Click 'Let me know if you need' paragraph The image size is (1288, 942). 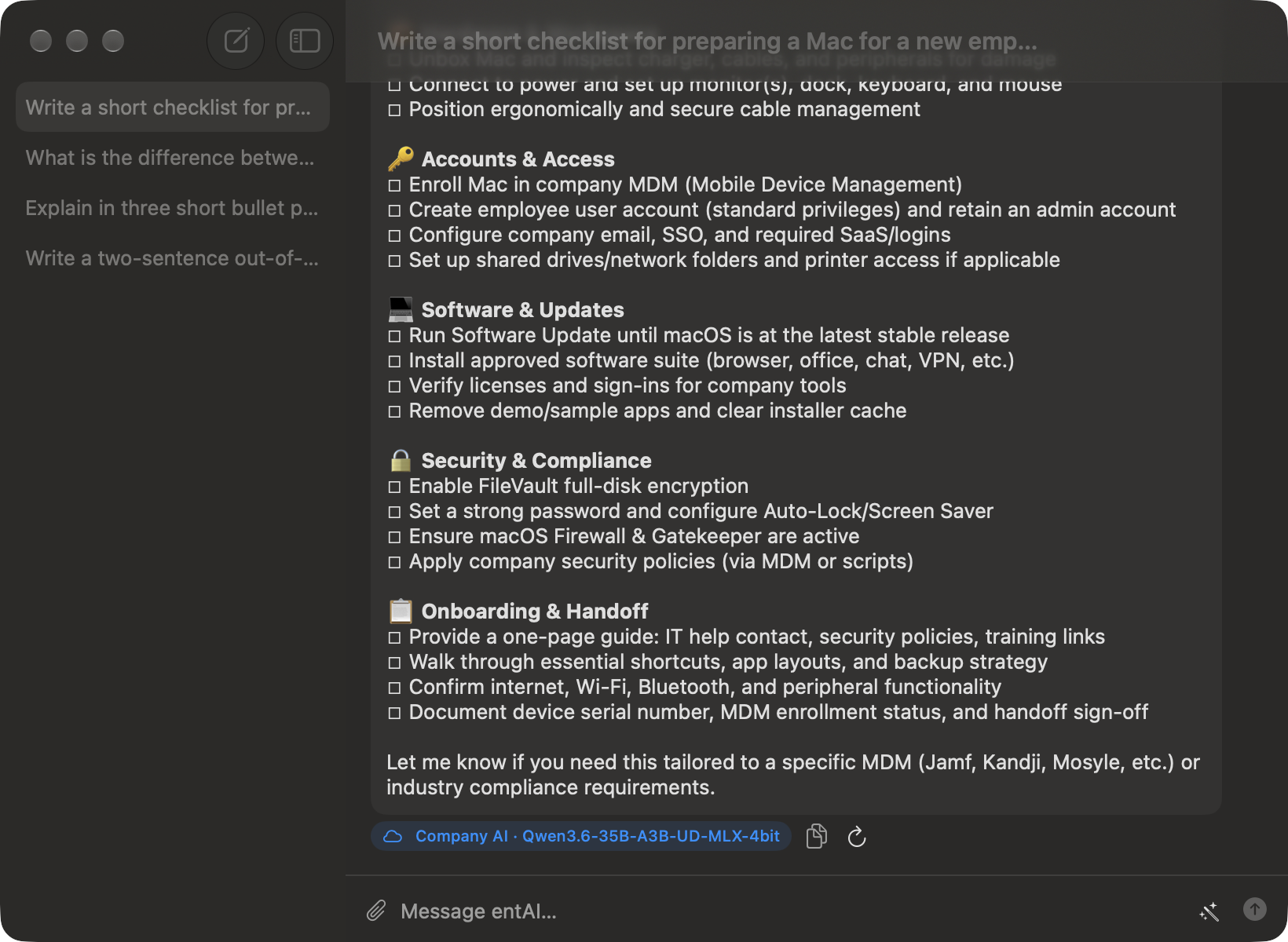(x=793, y=775)
